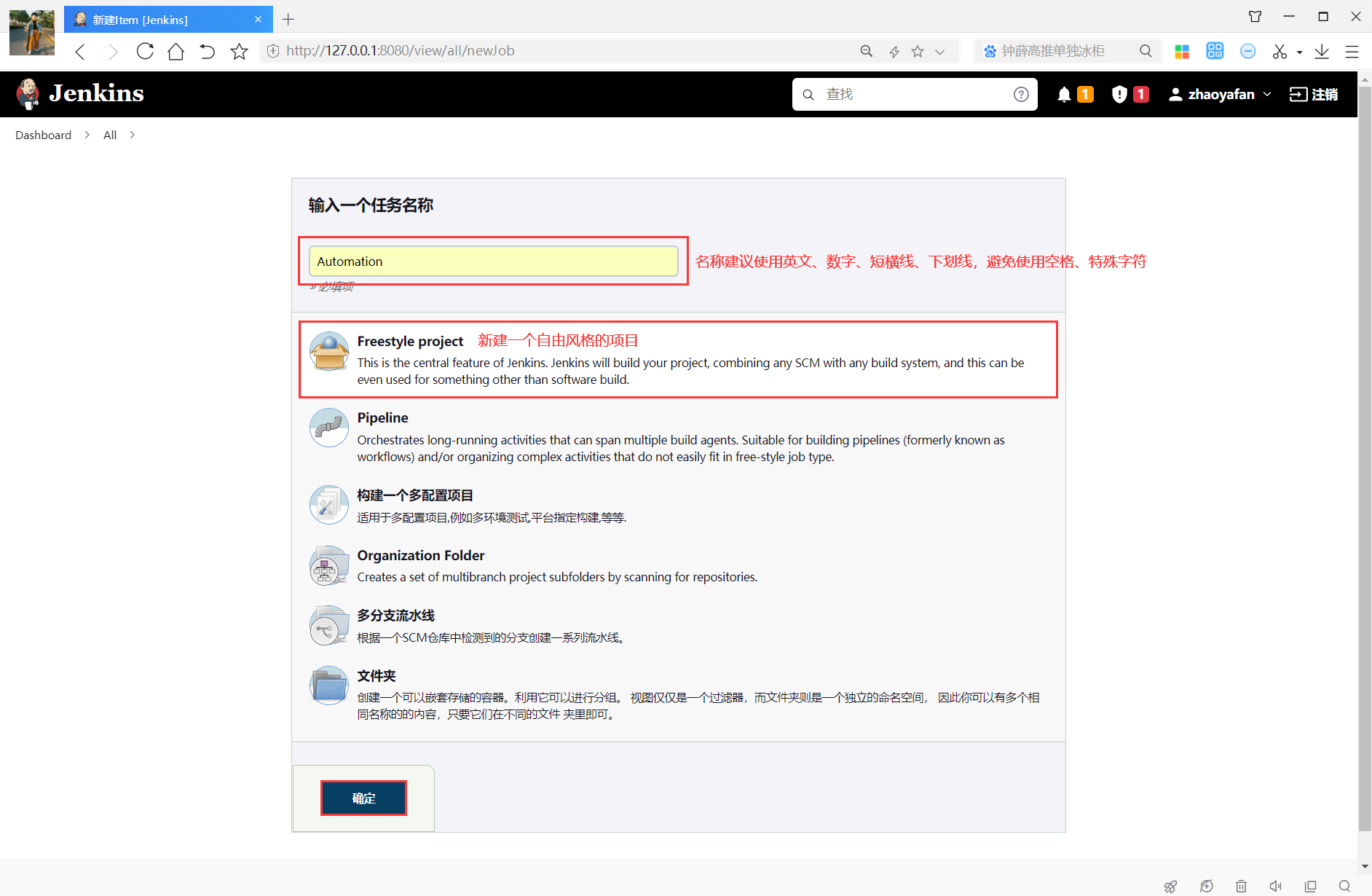The width and height of the screenshot is (1372, 896).
Task: Open security warnings shield icon
Action: (x=1119, y=94)
